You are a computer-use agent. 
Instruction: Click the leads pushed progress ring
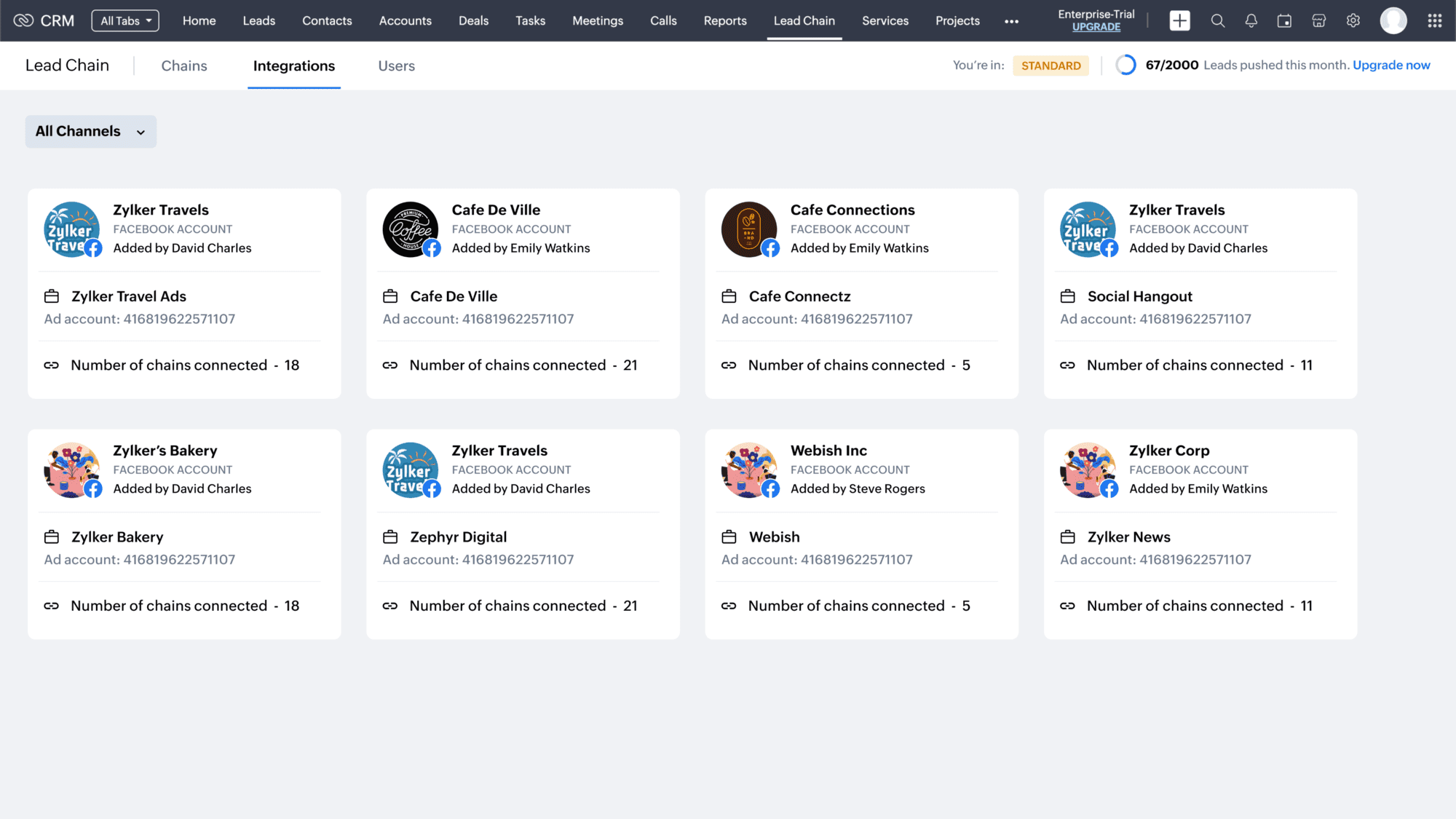1125,65
